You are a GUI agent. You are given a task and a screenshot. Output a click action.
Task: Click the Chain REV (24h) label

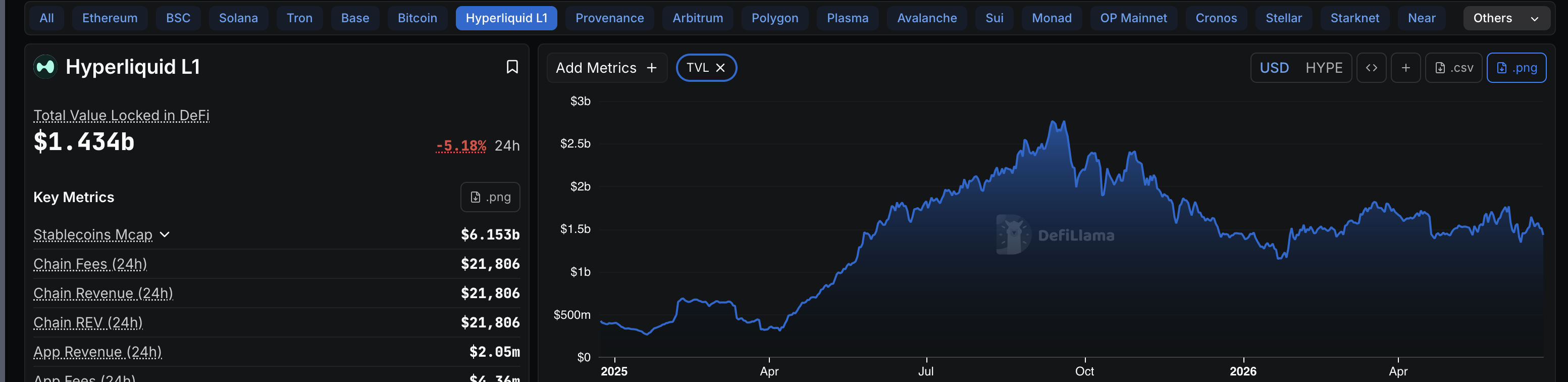tap(88, 322)
